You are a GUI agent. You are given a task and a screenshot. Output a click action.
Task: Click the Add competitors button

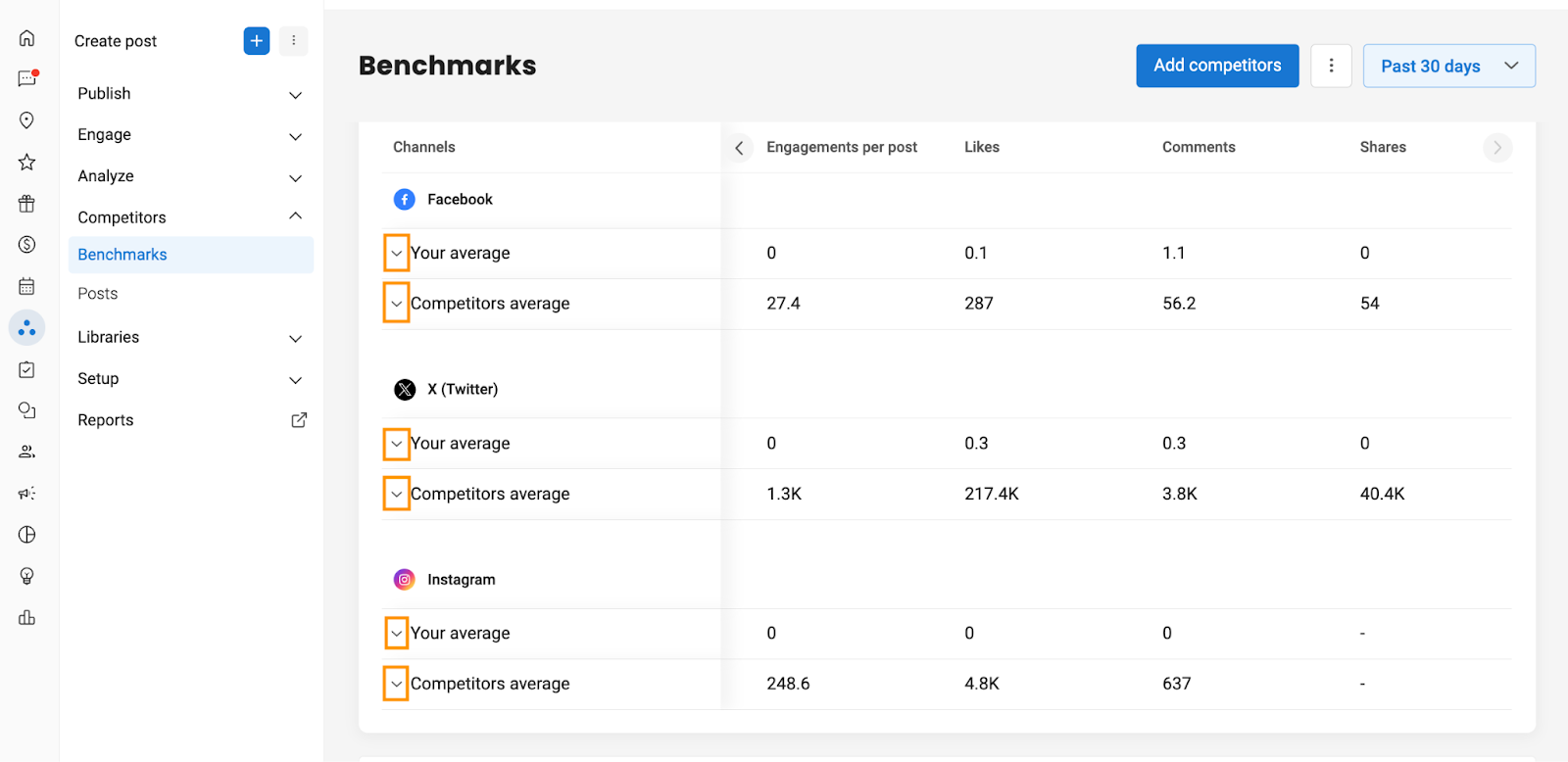(x=1217, y=66)
